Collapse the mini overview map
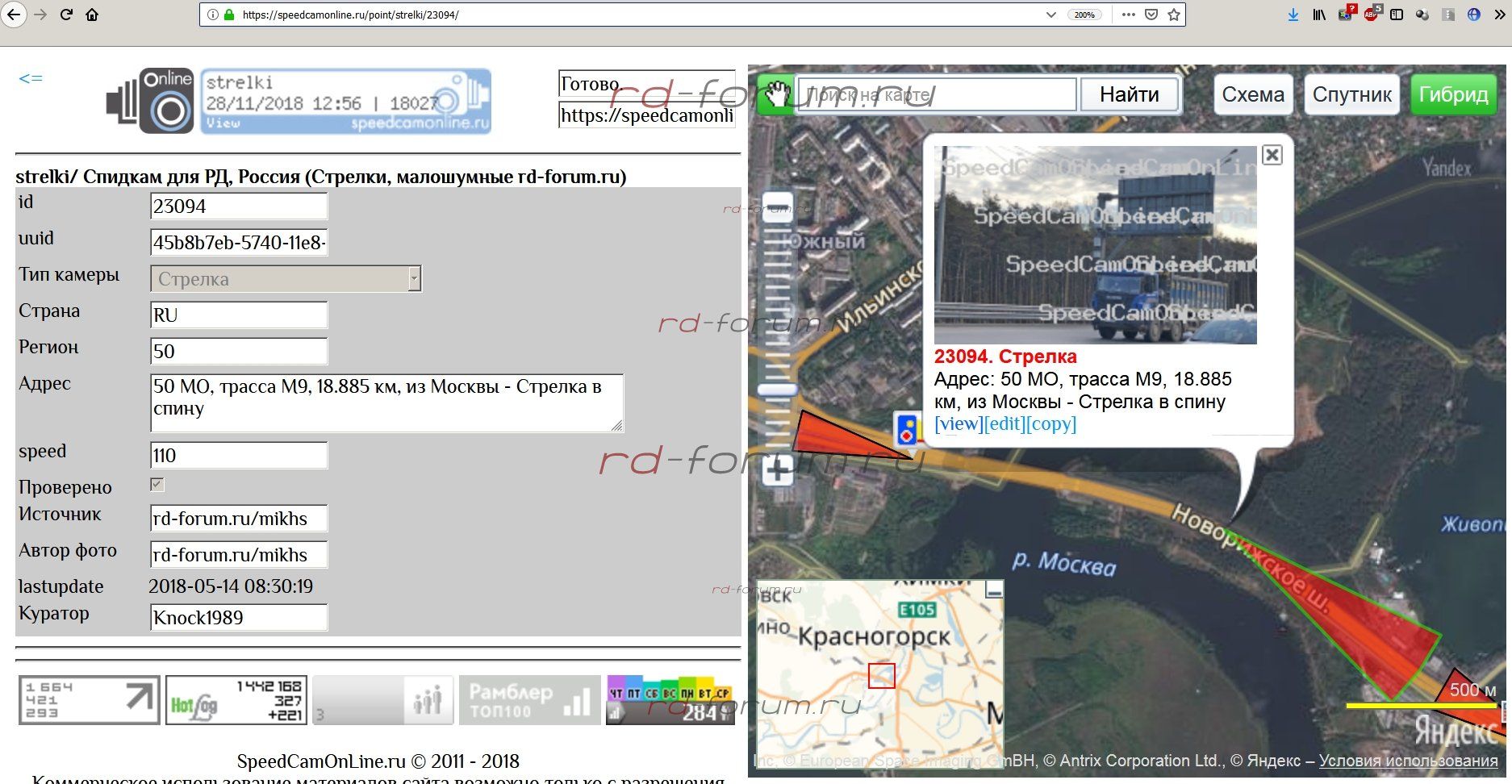This screenshot has width=1512, height=784. pyautogui.click(x=994, y=590)
